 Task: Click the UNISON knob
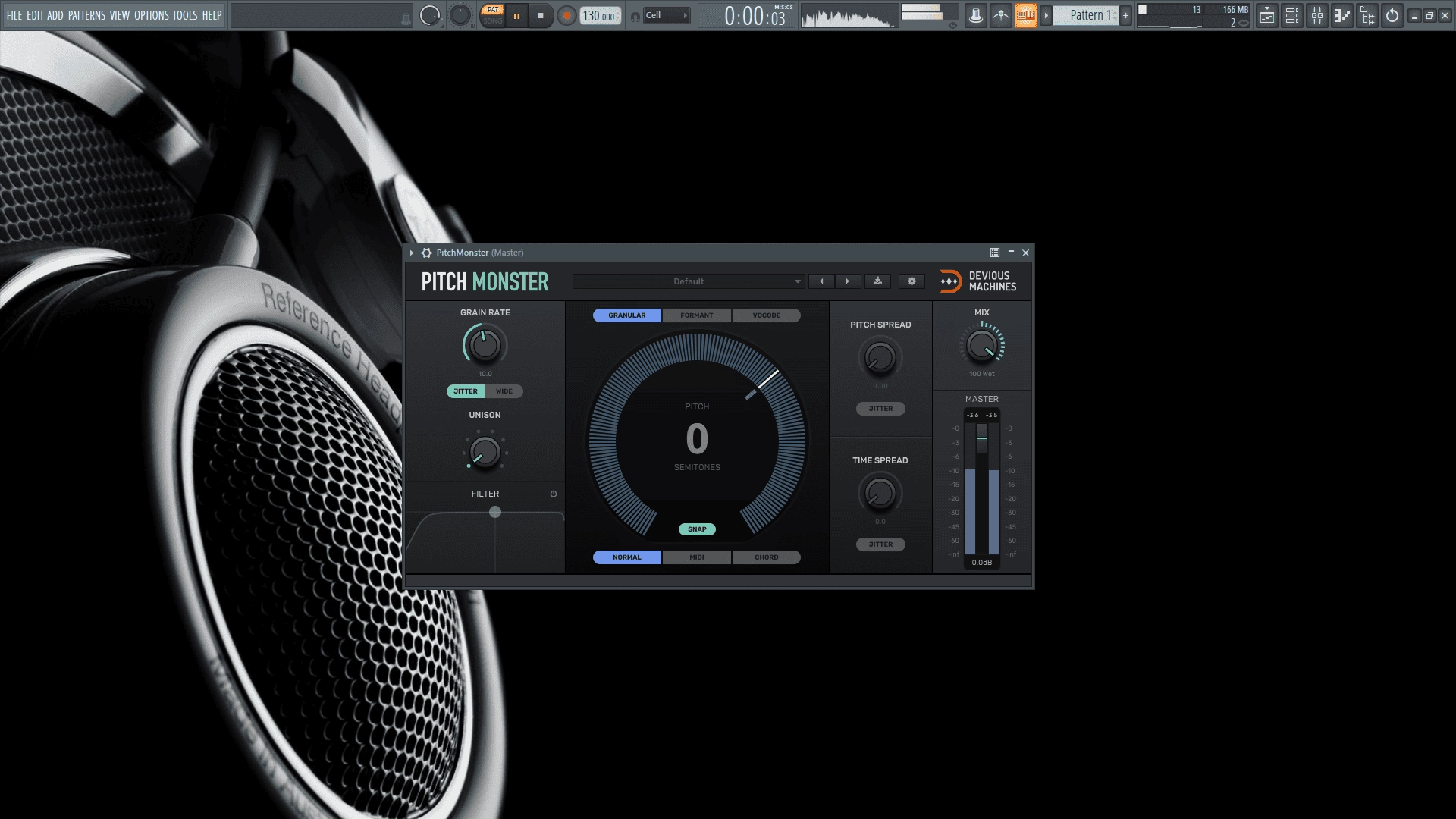pos(485,452)
